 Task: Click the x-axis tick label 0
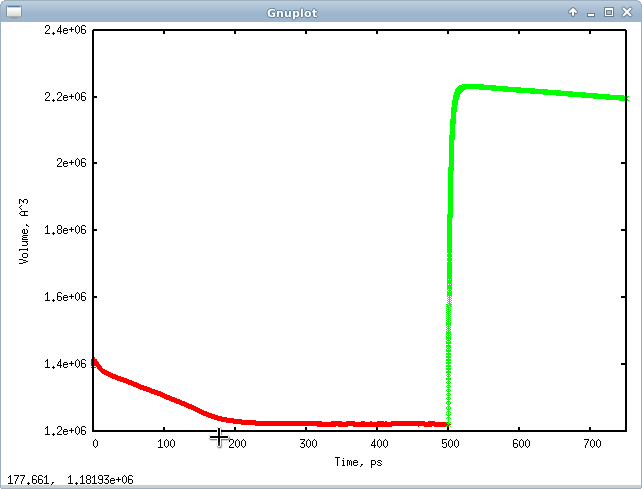coord(95,444)
